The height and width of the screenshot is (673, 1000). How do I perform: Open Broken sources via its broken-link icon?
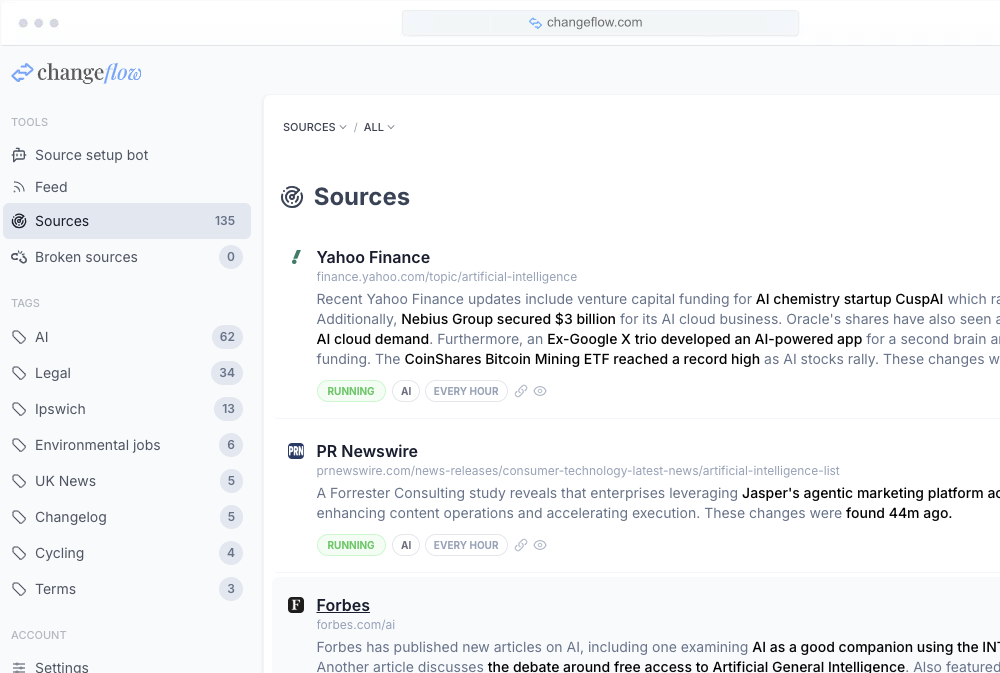click(18, 257)
